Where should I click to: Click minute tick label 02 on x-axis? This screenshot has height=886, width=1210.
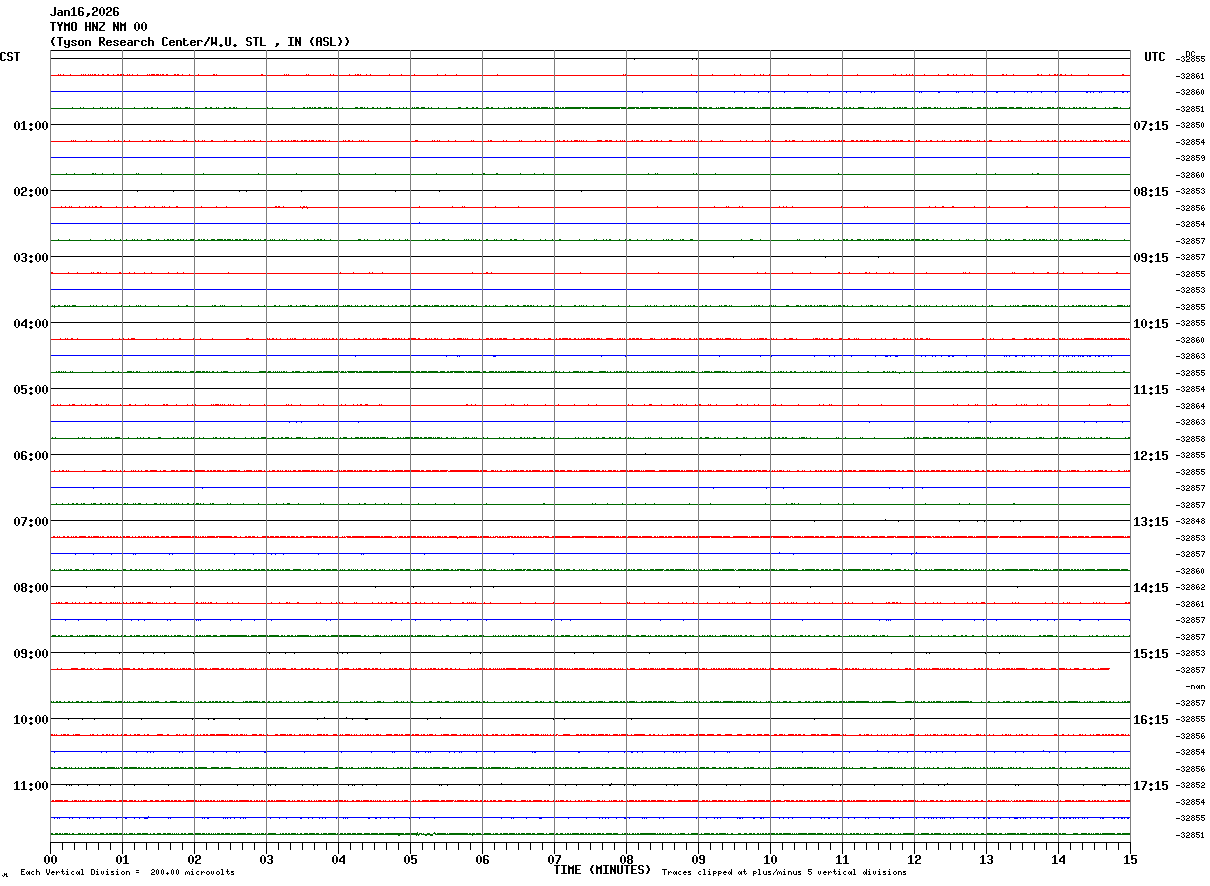pos(194,859)
